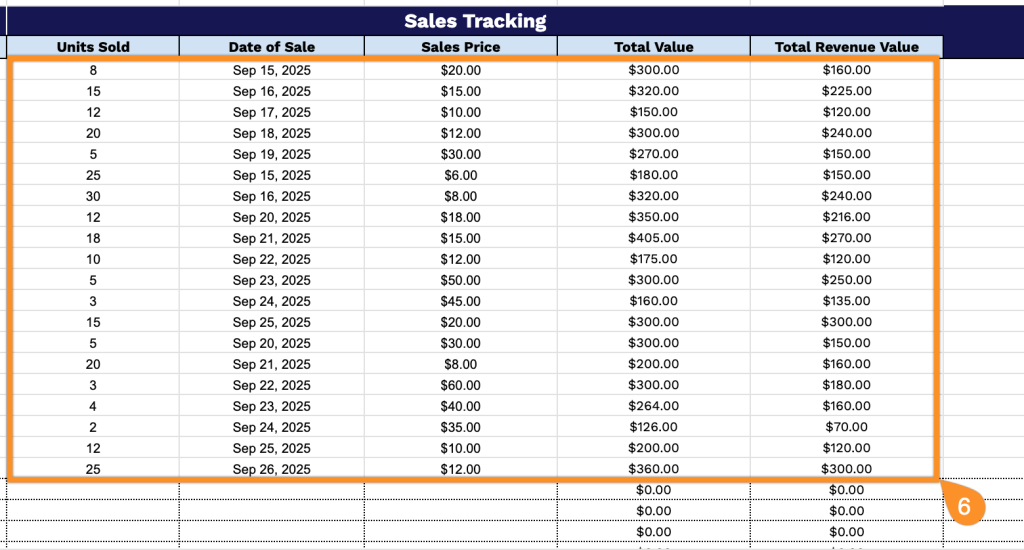
Task: Select the Sales Tracking title cell
Action: pos(475,21)
